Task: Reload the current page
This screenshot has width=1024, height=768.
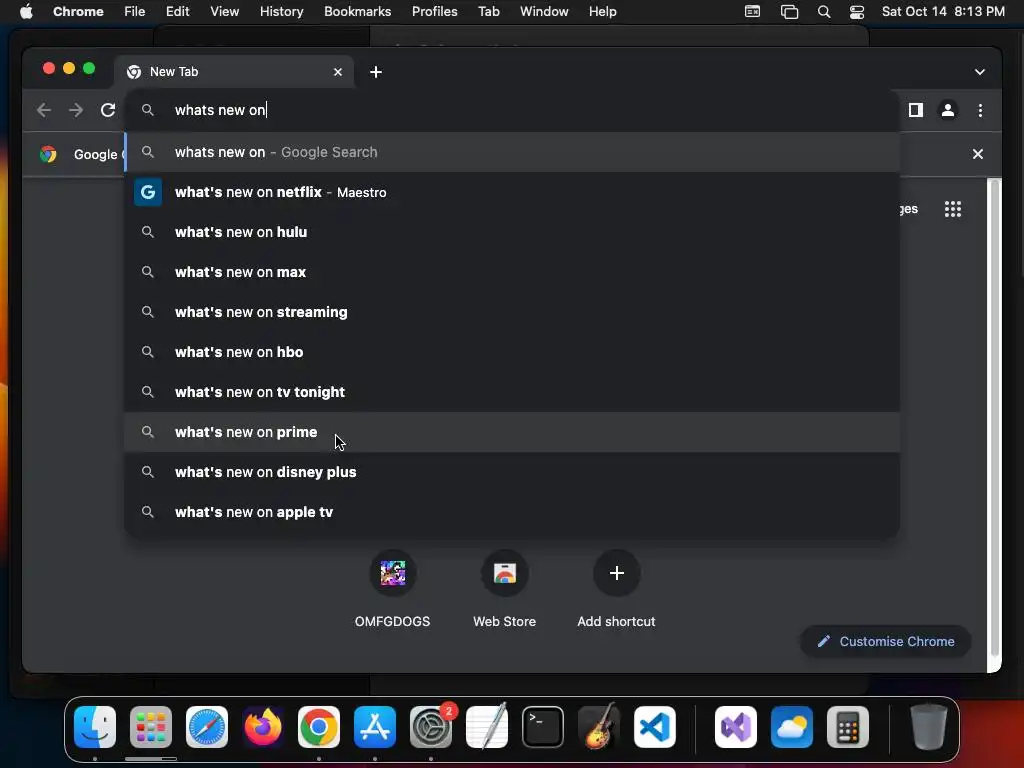Action: point(108,110)
